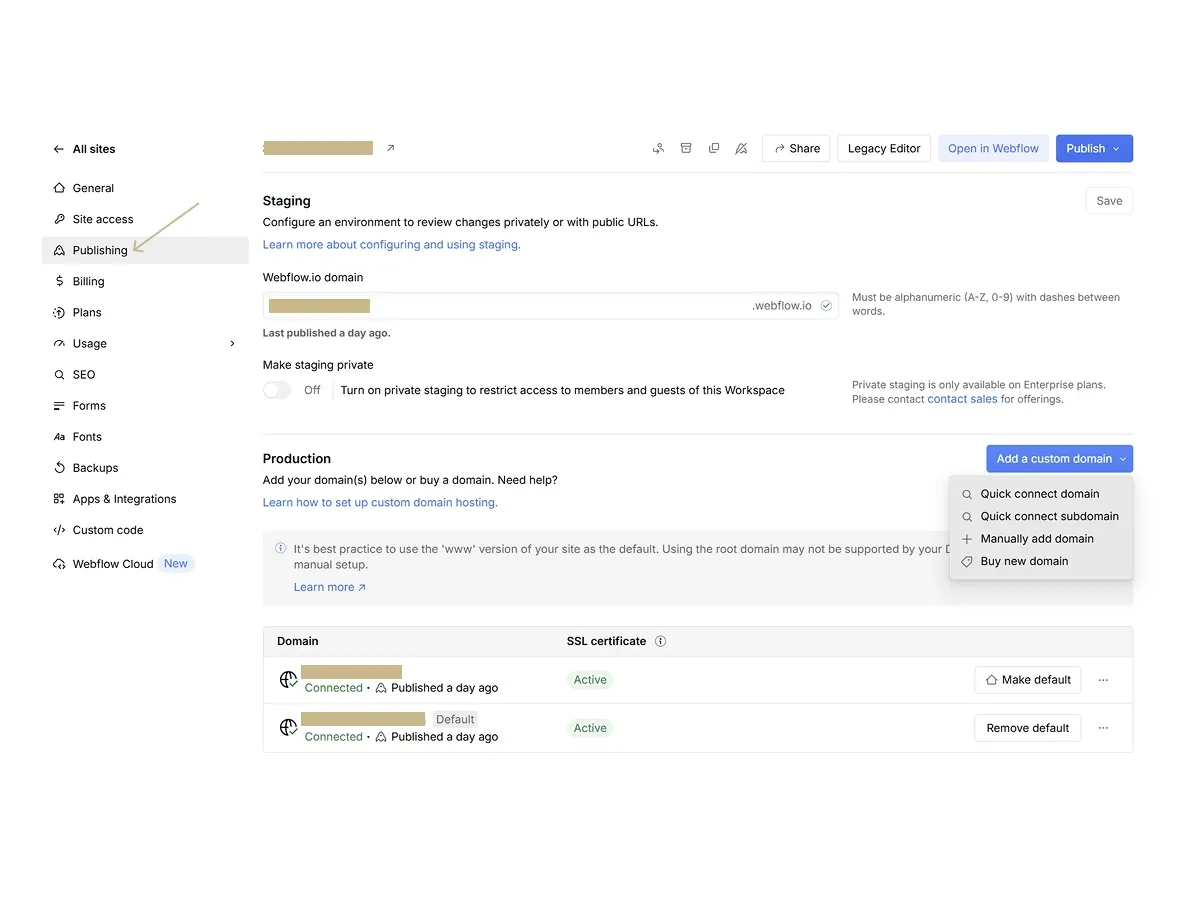The height and width of the screenshot is (900, 1200).
Task: Open custom domain hosting help link
Action: 380,502
